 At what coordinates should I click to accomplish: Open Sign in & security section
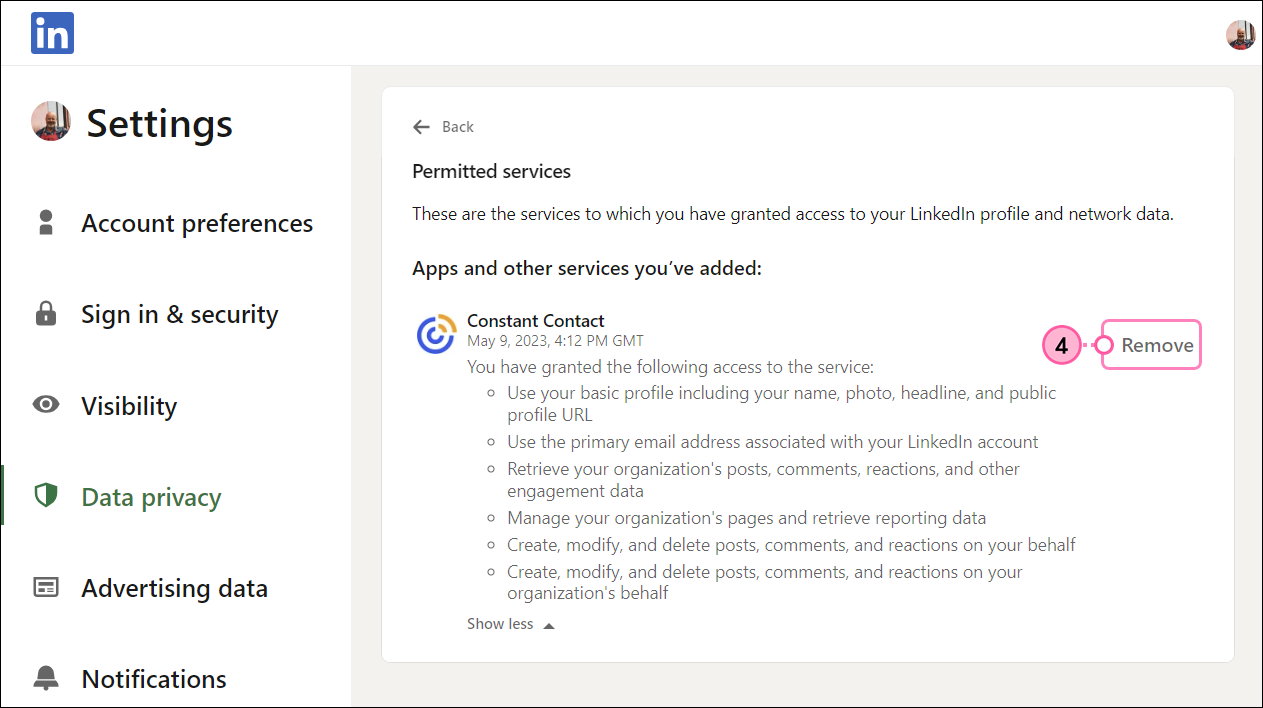tap(180, 314)
